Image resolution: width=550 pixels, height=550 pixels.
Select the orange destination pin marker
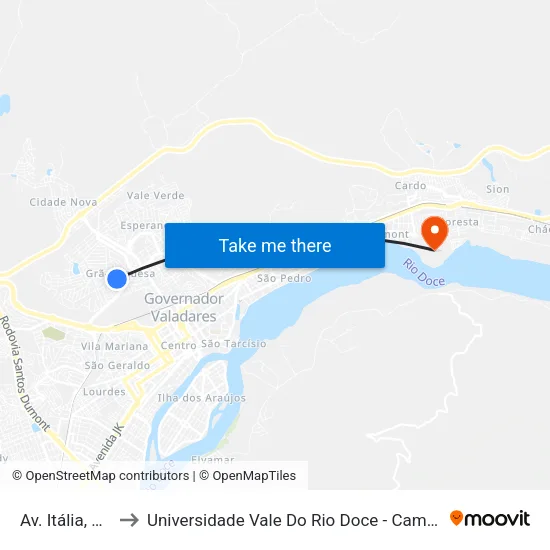point(435,233)
